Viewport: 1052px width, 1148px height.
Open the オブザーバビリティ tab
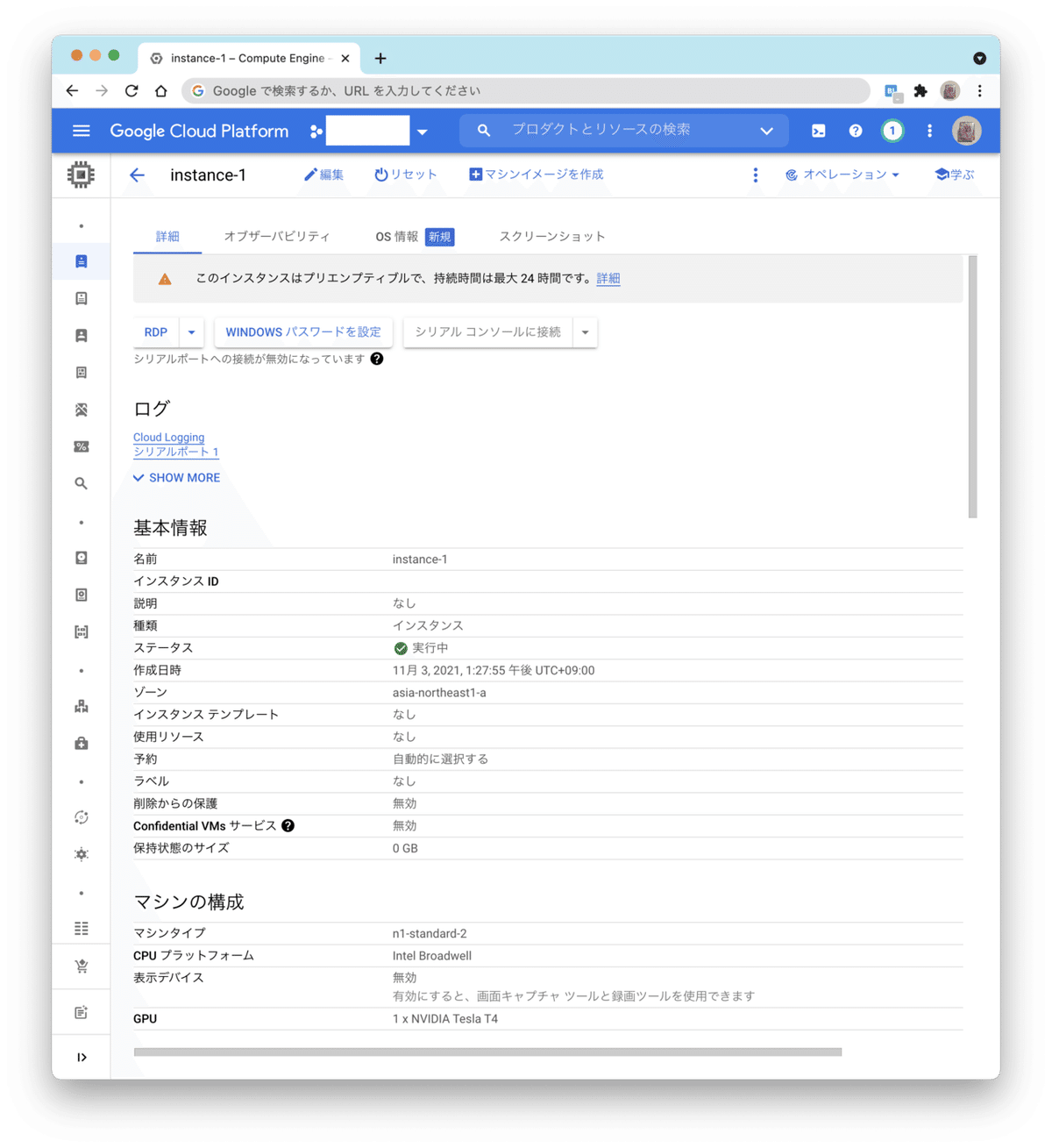coord(278,236)
